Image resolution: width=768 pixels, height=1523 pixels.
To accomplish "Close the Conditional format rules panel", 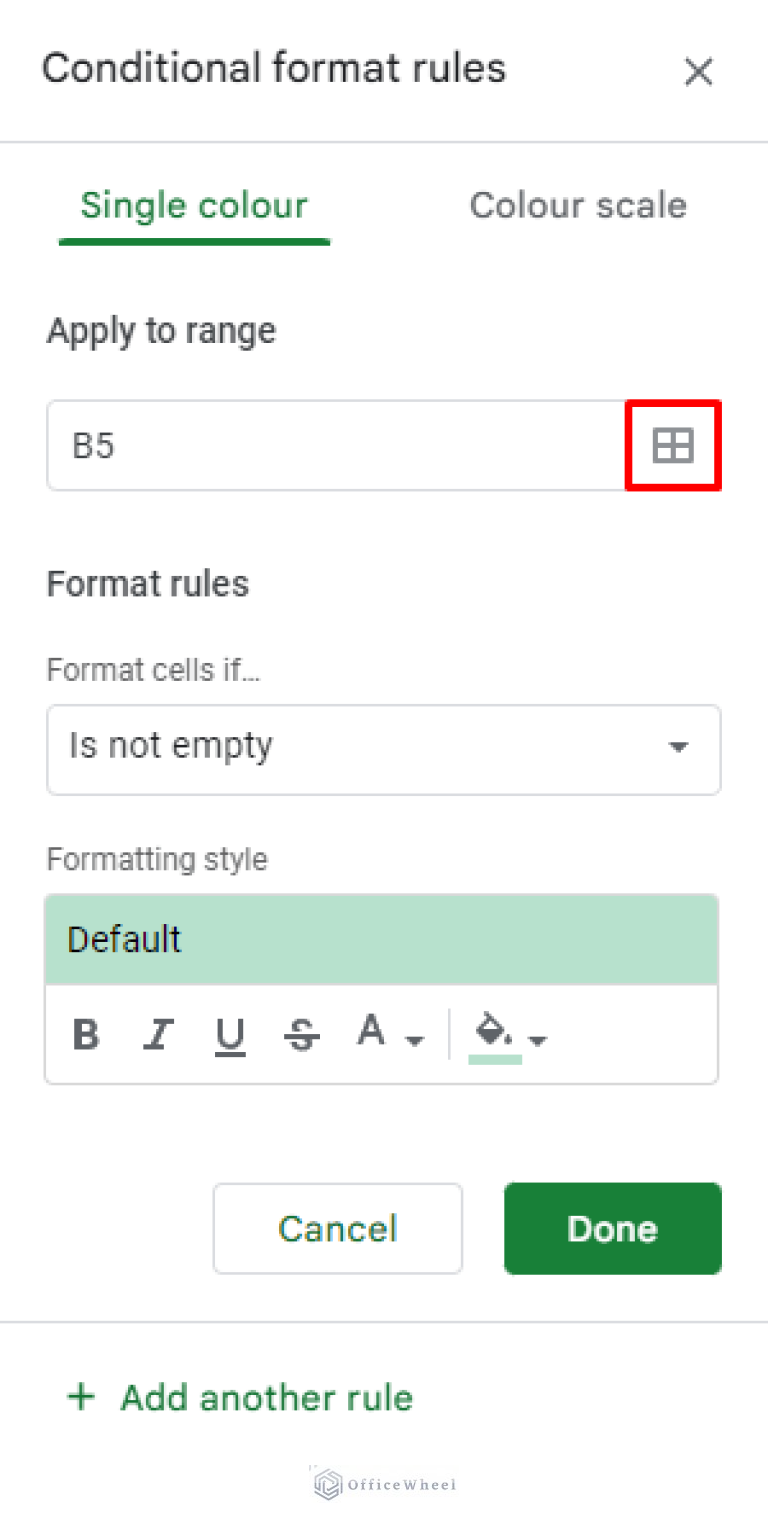I will tap(698, 71).
